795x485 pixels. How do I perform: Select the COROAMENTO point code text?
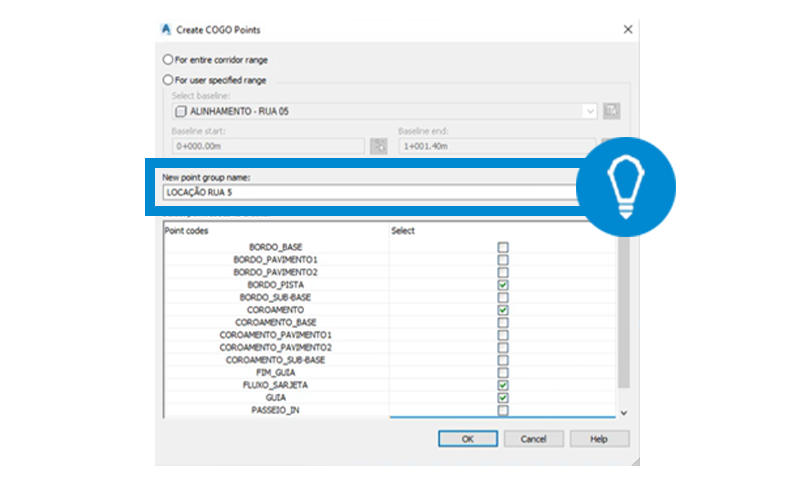pos(275,310)
